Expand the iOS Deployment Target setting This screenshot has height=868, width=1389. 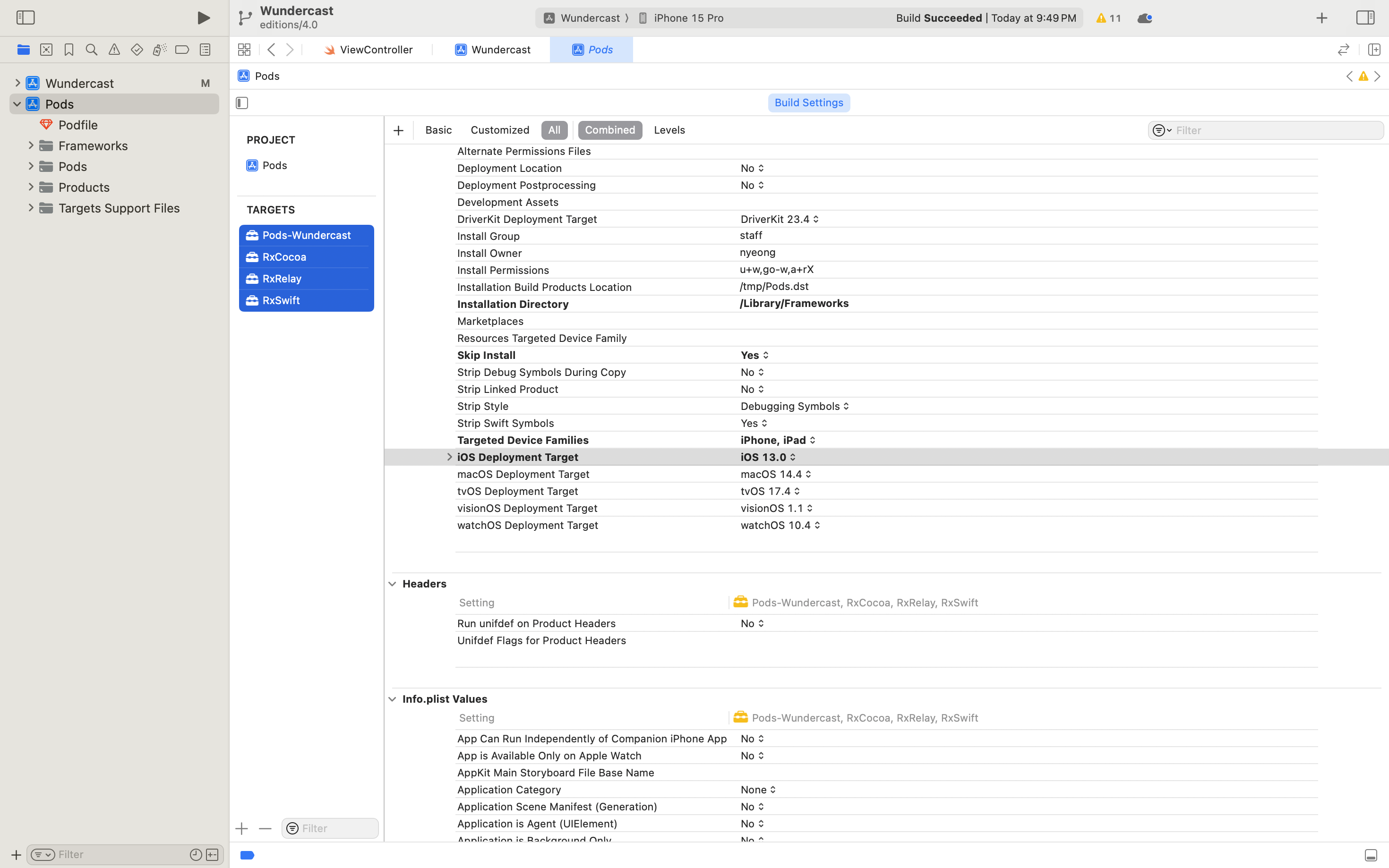tap(449, 458)
